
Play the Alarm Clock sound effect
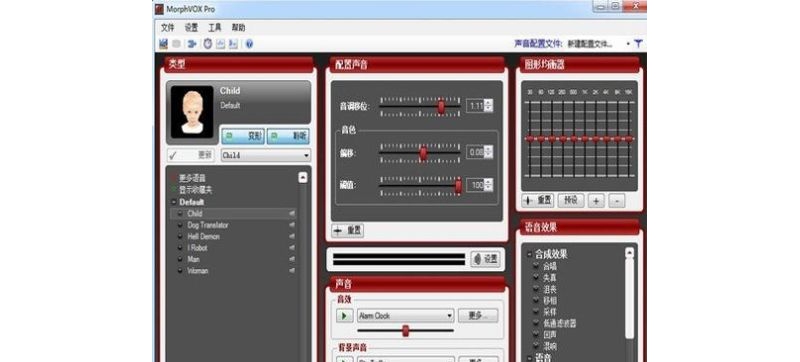point(344,316)
